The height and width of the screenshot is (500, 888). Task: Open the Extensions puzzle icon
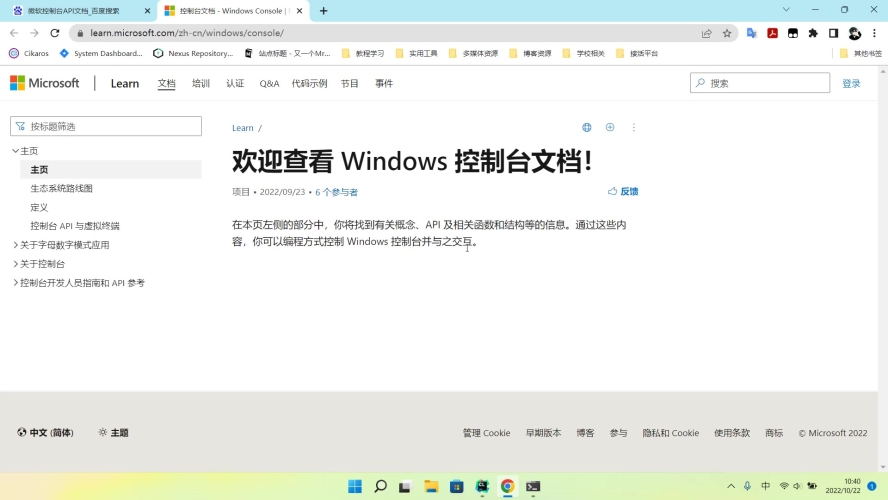813,33
